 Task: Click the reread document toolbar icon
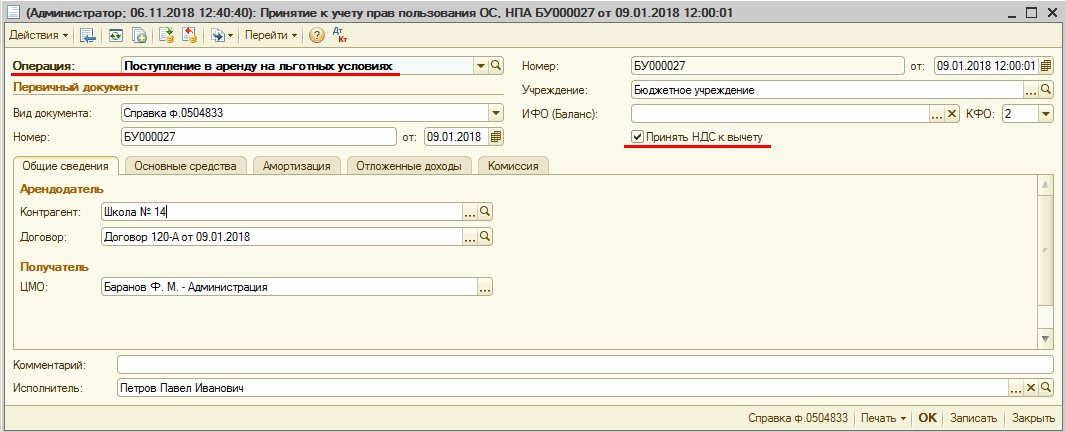pos(116,35)
